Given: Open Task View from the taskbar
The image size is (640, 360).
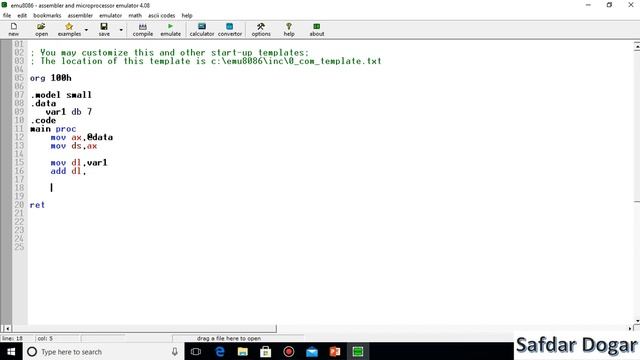Looking at the screenshot, I should pyautogui.click(x=196, y=351).
